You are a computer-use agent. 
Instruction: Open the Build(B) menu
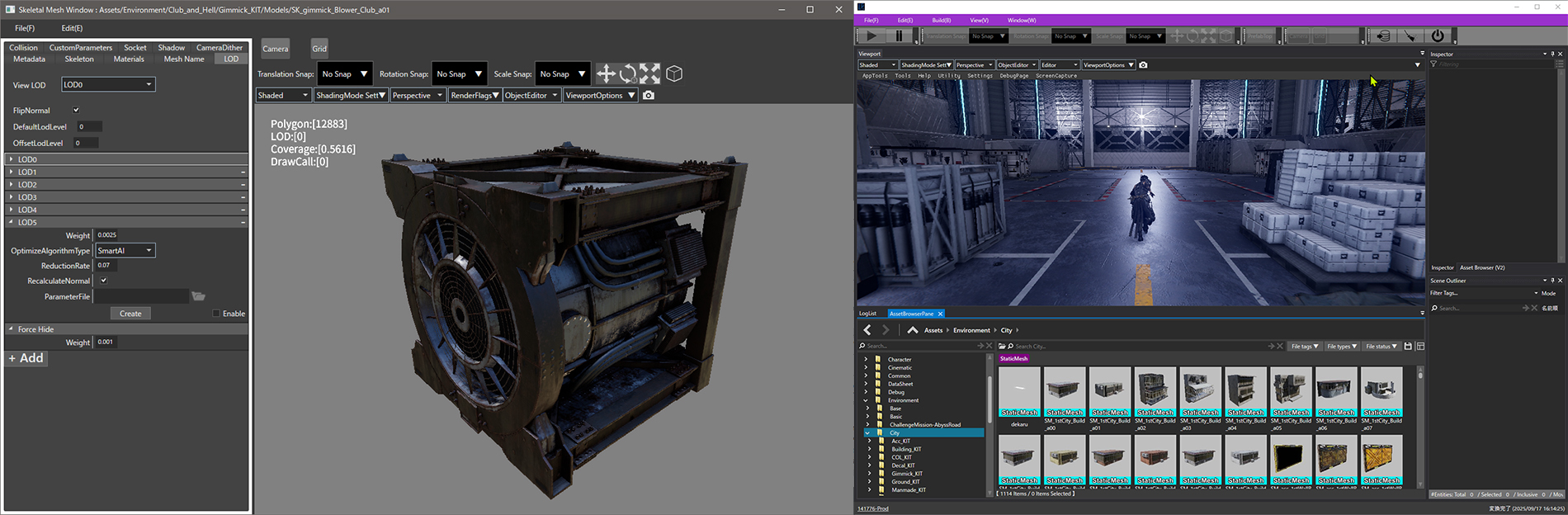(941, 20)
